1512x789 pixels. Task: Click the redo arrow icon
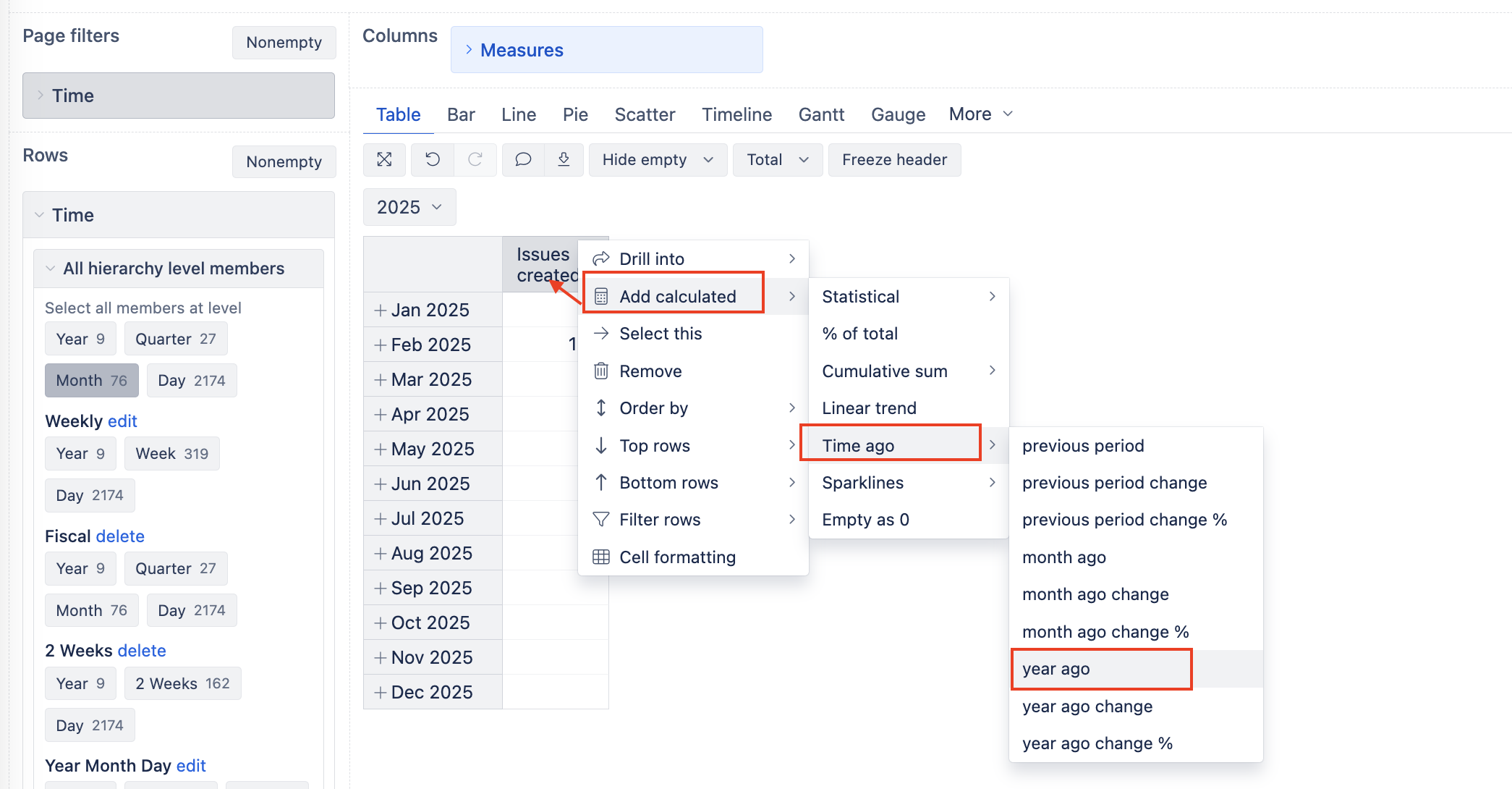tap(475, 159)
